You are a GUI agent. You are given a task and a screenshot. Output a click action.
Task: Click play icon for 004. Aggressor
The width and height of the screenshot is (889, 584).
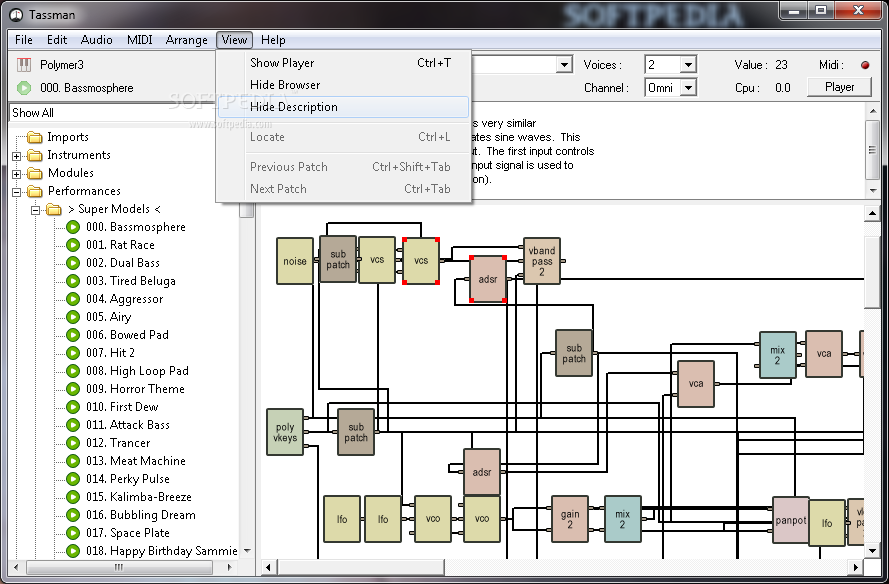pos(73,299)
